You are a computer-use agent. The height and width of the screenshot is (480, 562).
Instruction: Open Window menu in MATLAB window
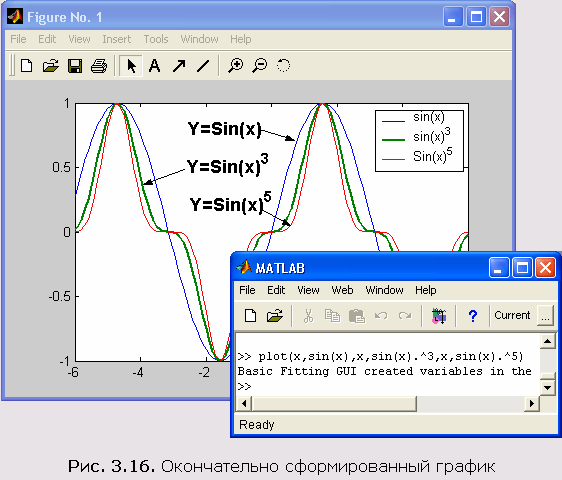tap(384, 290)
